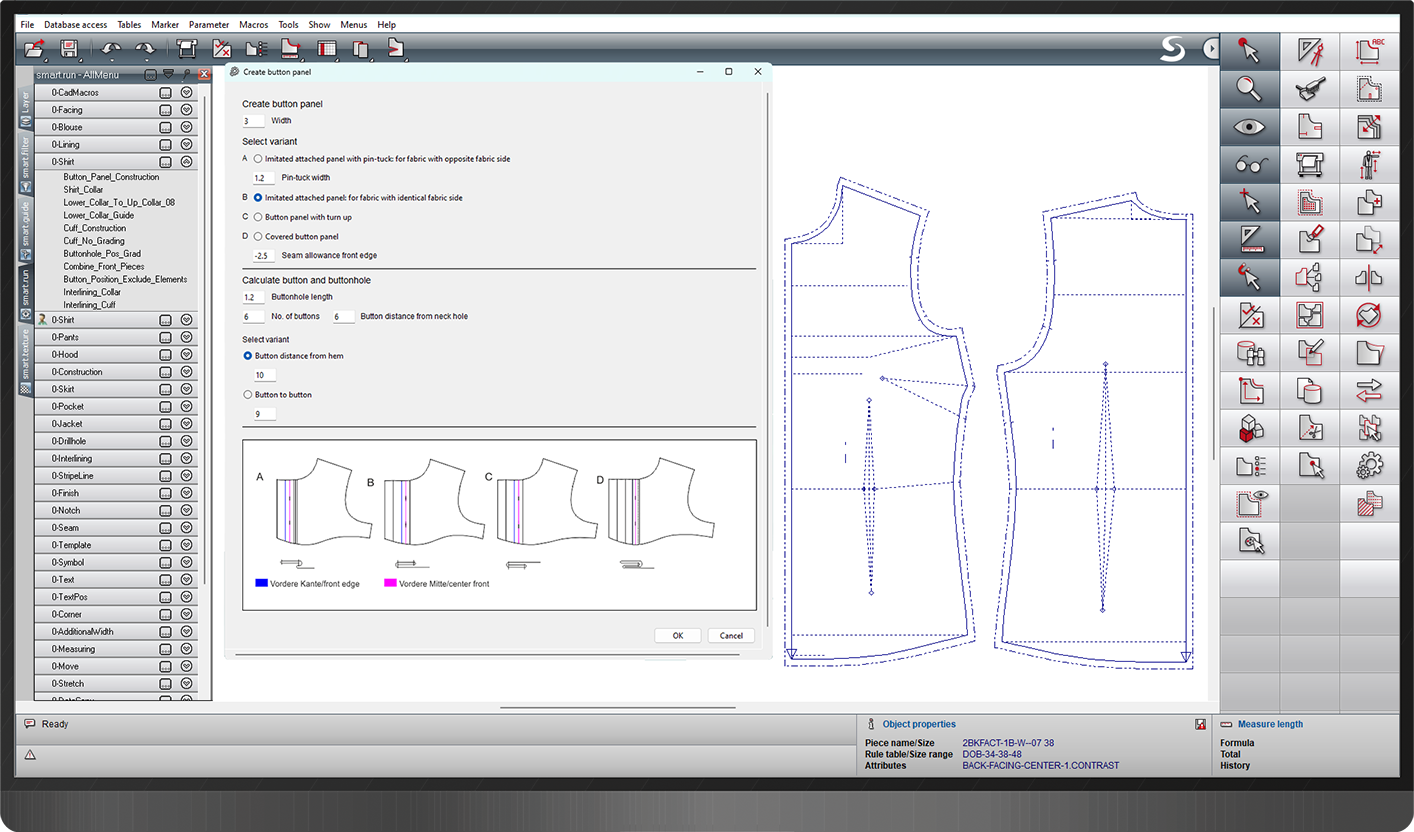Click the human body measurement figure icon

[x=1369, y=165]
